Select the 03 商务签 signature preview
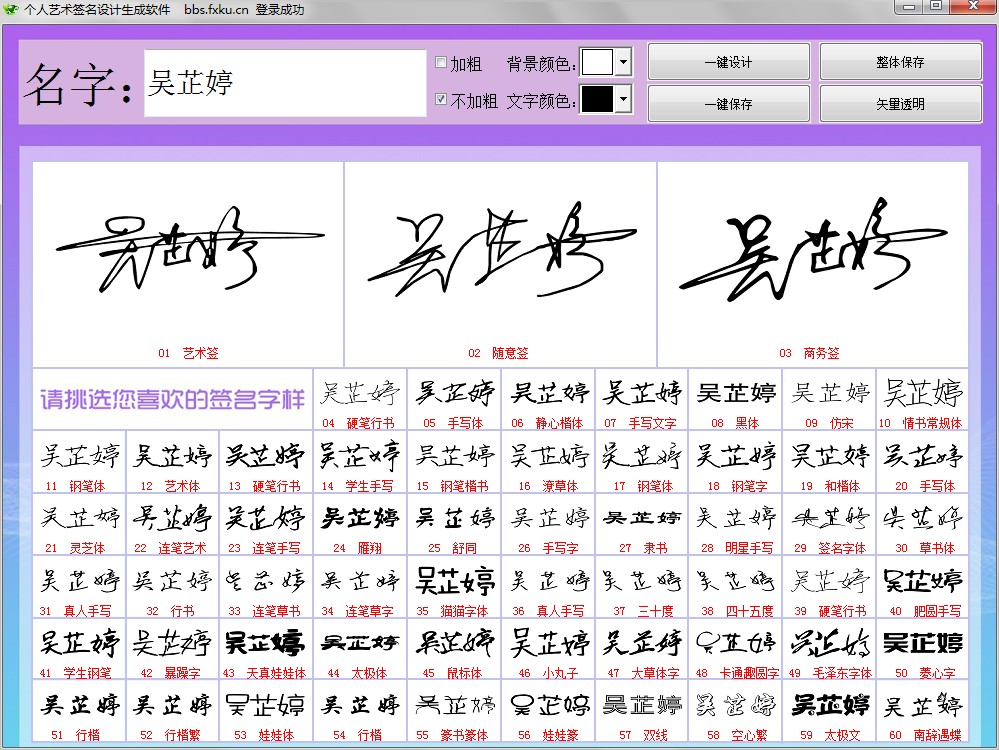The image size is (999, 750). tap(813, 264)
